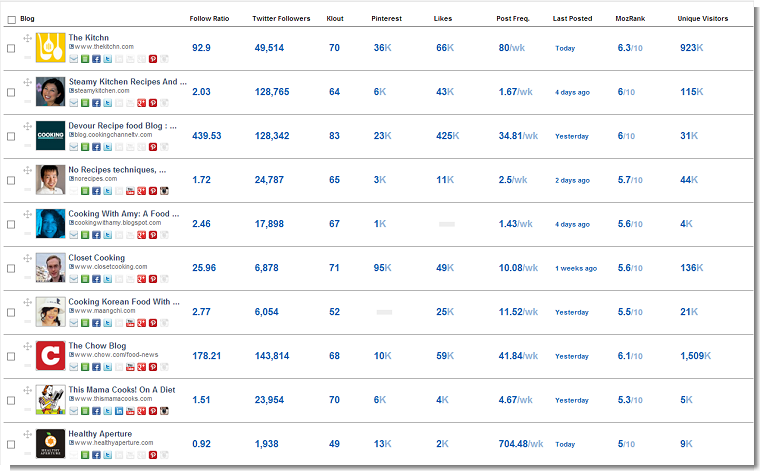Click the Healthy Aperture logo thumbnail
This screenshot has height=471, width=760.
pyautogui.click(x=50, y=443)
